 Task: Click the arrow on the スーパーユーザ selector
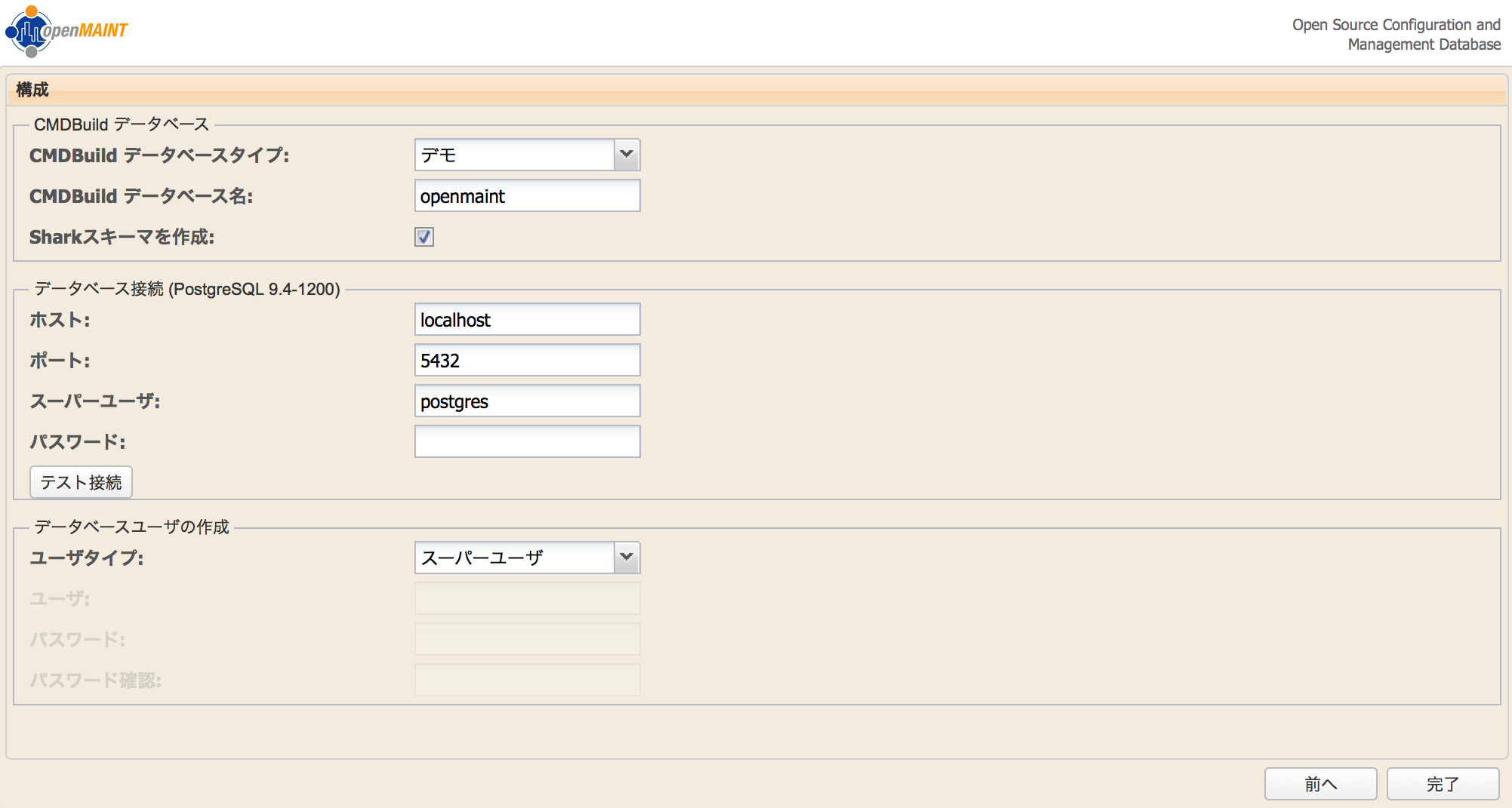click(x=626, y=558)
